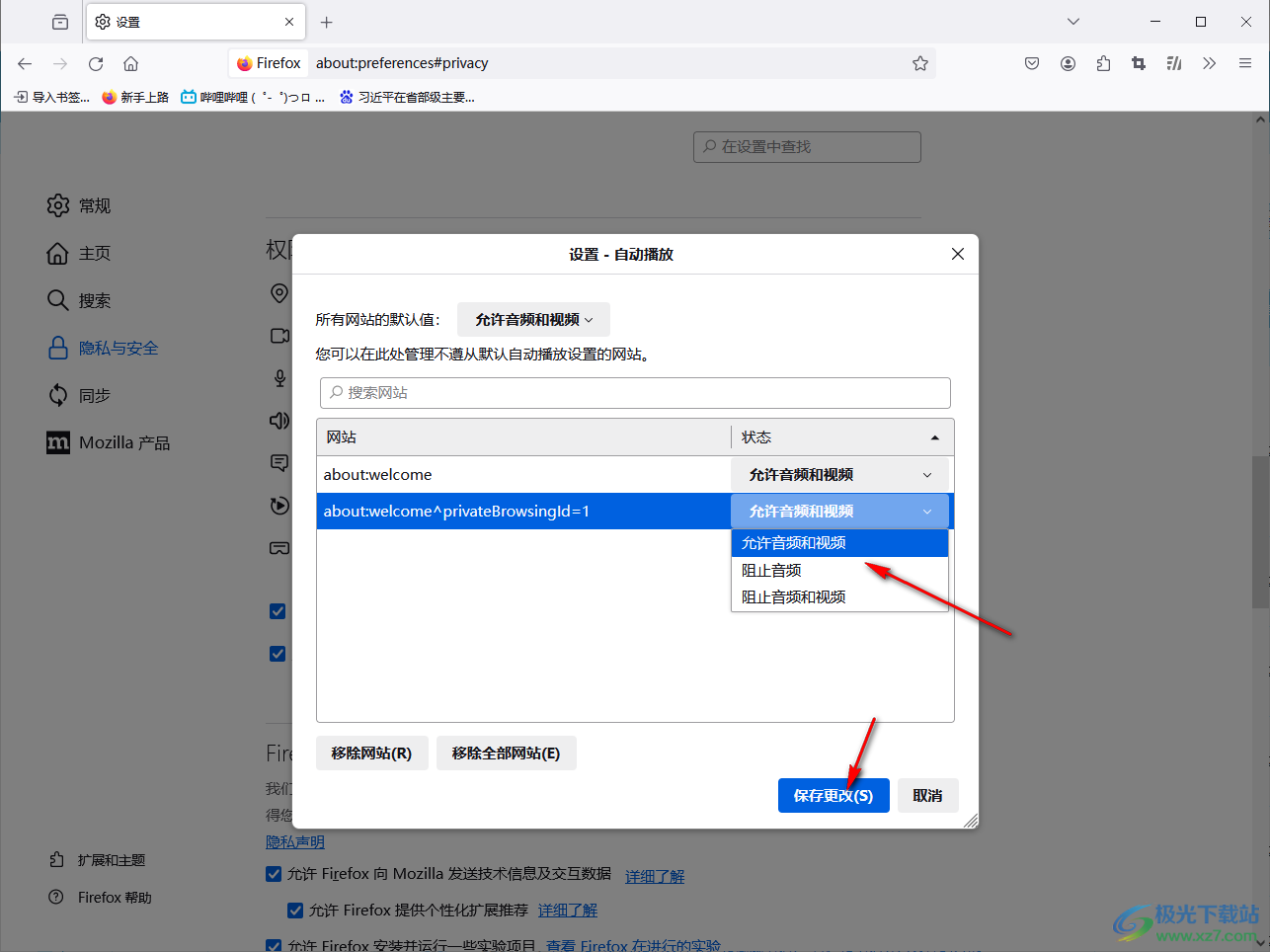1270x952 pixels.
Task: Click the 取消 button
Action: coord(927,795)
